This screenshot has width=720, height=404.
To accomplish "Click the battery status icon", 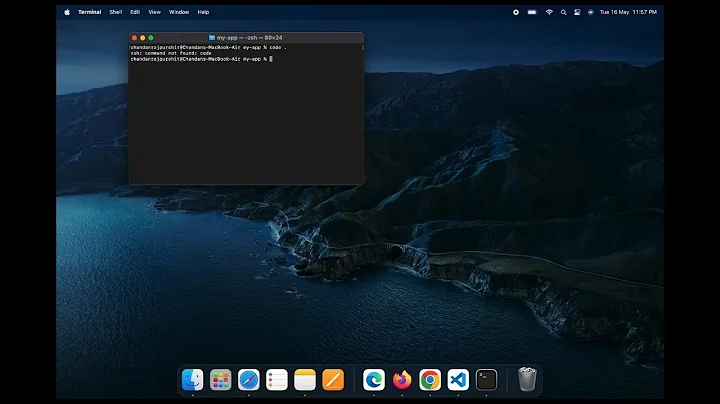I will click(532, 12).
